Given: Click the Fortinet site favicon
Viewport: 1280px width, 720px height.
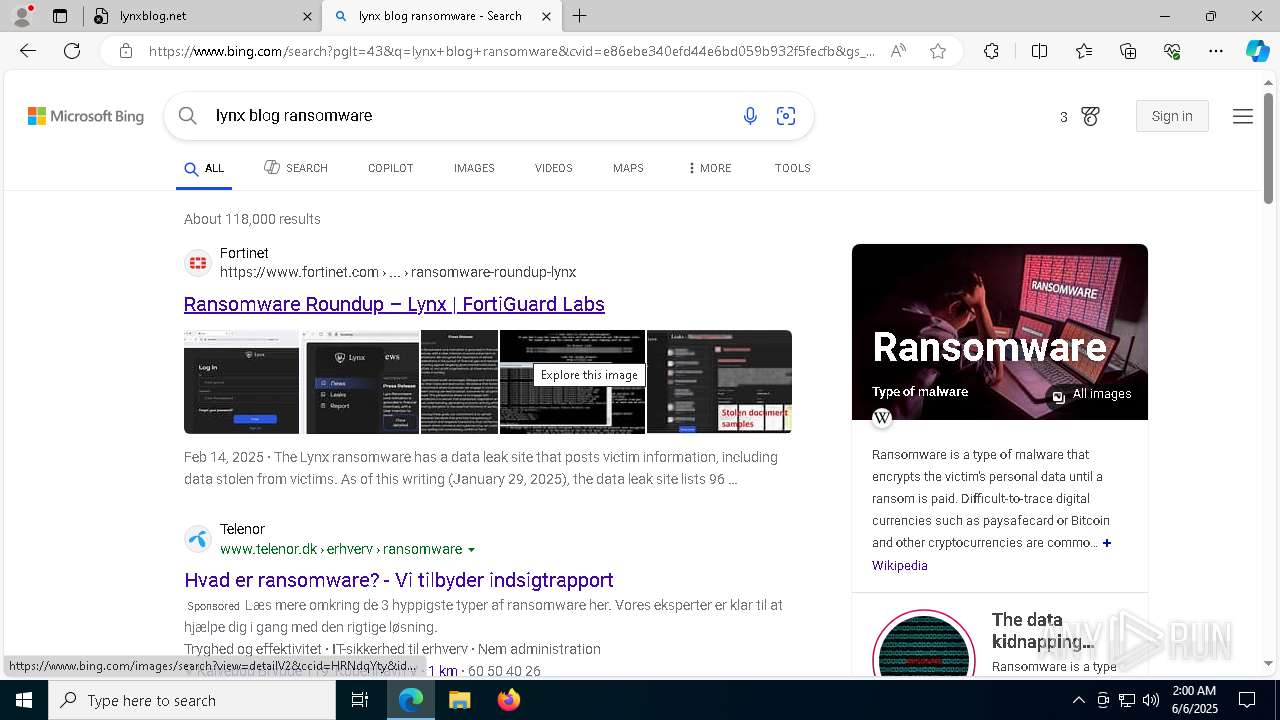Looking at the screenshot, I should click(198, 263).
